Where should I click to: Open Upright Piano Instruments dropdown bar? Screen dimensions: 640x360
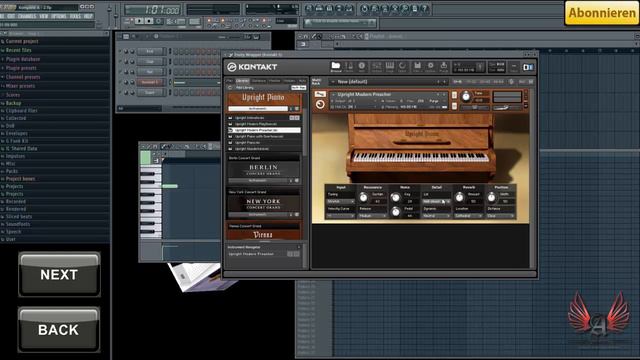coord(258,109)
